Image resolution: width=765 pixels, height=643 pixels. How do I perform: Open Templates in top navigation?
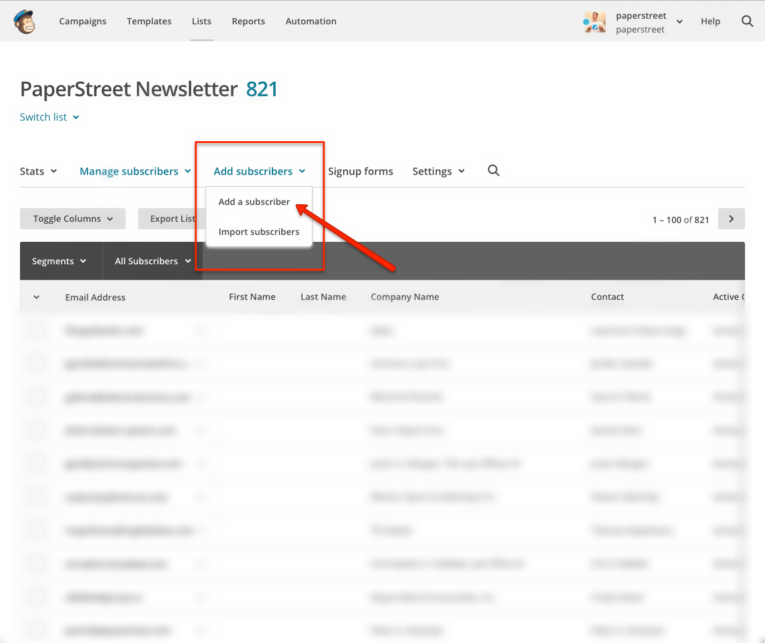[x=149, y=21]
